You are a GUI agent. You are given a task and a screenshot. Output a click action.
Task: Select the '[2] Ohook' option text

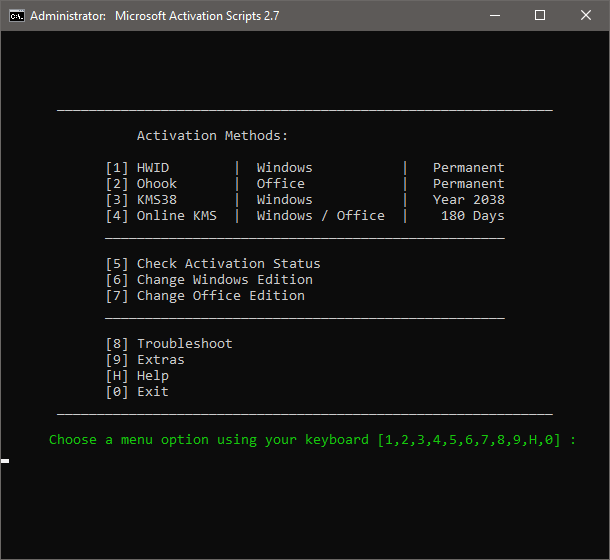(141, 184)
